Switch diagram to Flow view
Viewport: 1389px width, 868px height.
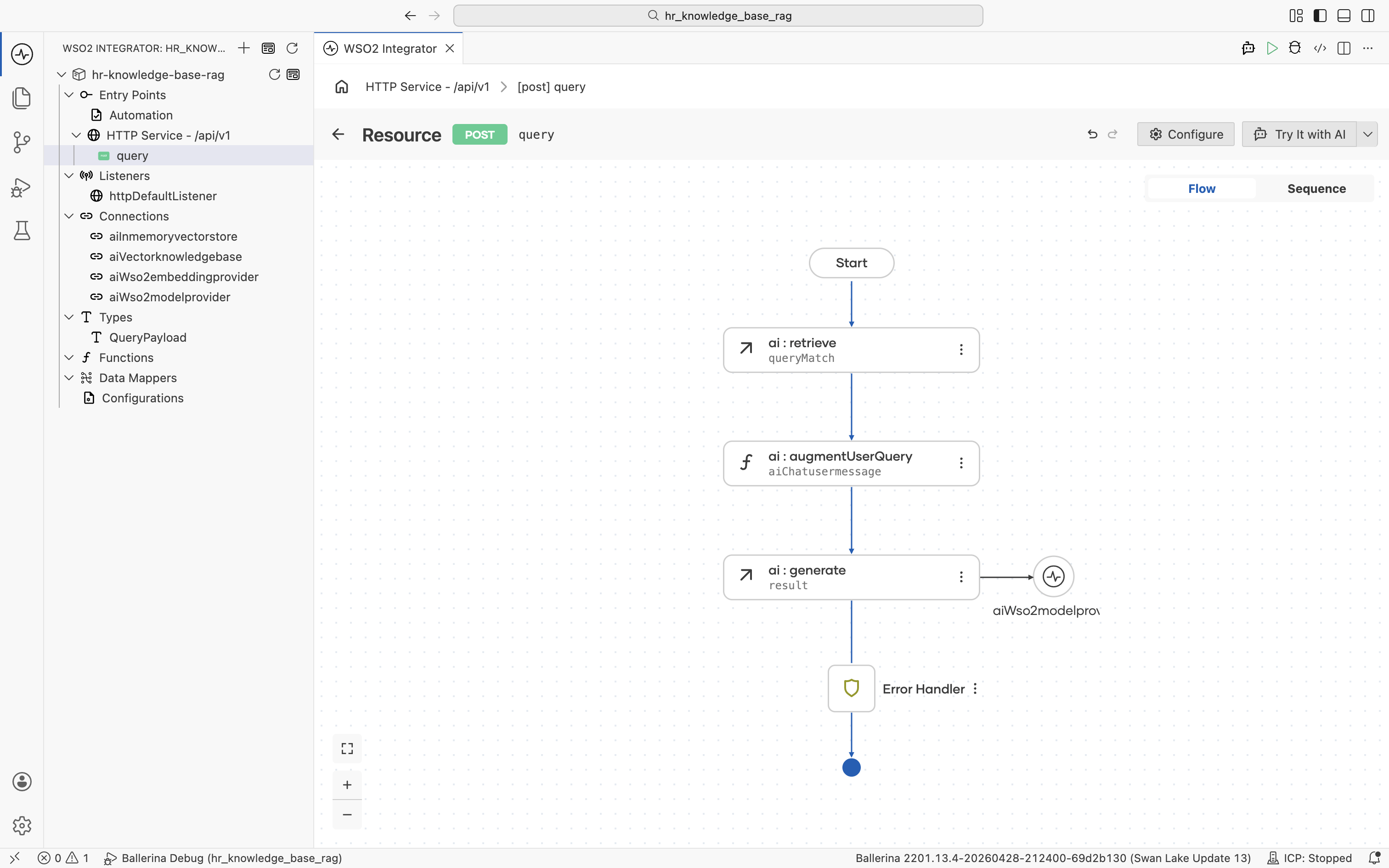click(1202, 188)
